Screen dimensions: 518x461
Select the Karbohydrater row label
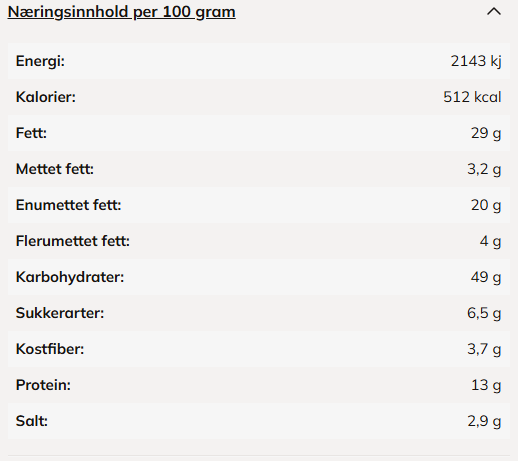(x=70, y=277)
